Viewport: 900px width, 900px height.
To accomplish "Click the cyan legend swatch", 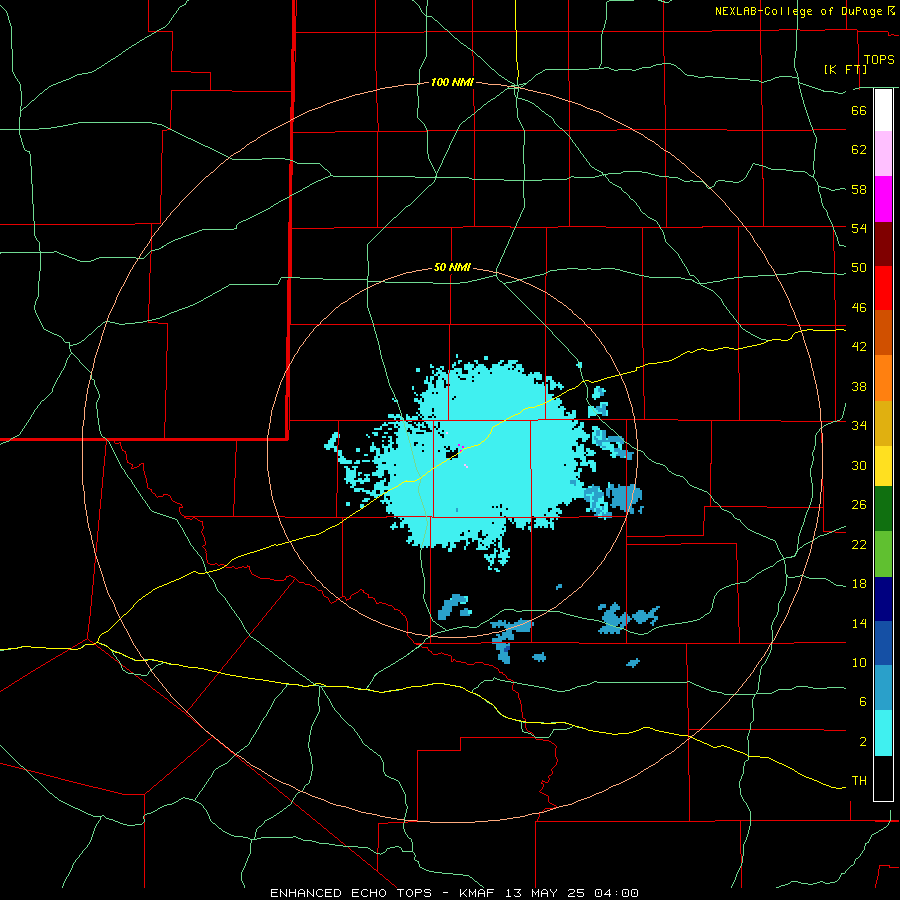I will click(883, 733).
